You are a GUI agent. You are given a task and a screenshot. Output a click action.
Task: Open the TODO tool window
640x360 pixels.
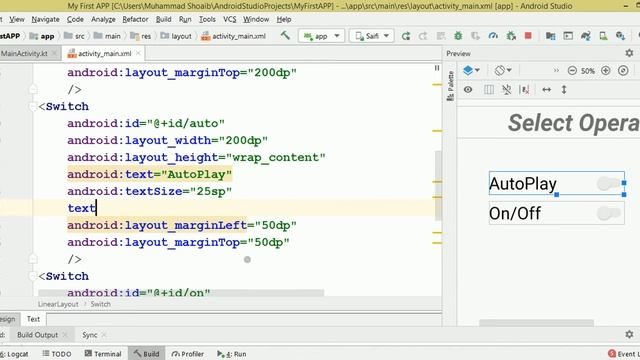click(57, 354)
